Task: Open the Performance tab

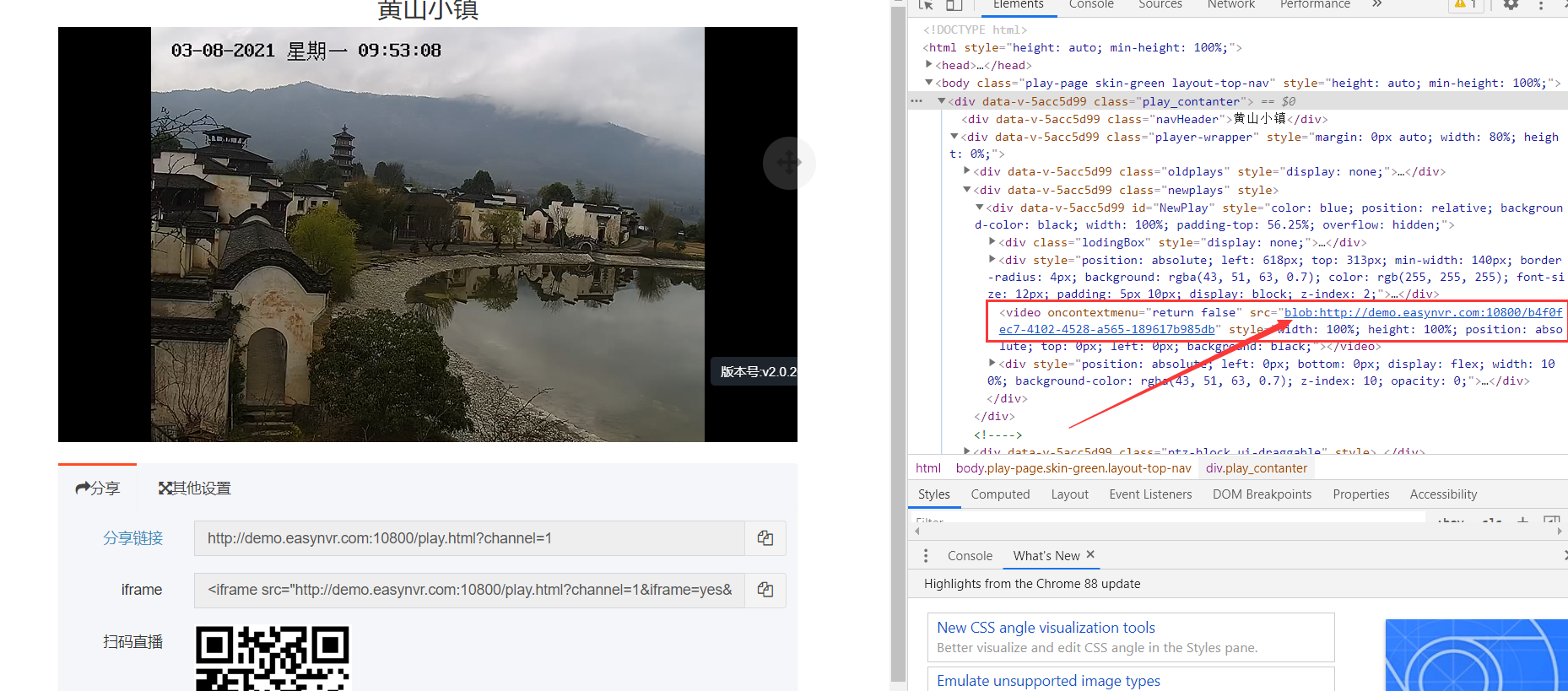Action: pos(1315,4)
